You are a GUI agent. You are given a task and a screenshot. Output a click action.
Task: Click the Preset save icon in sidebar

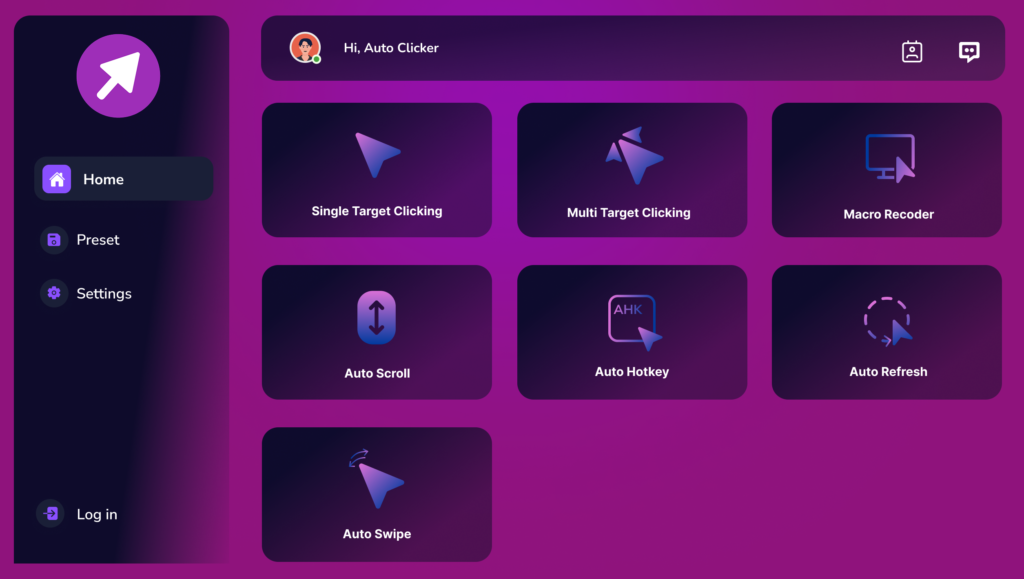point(52,240)
